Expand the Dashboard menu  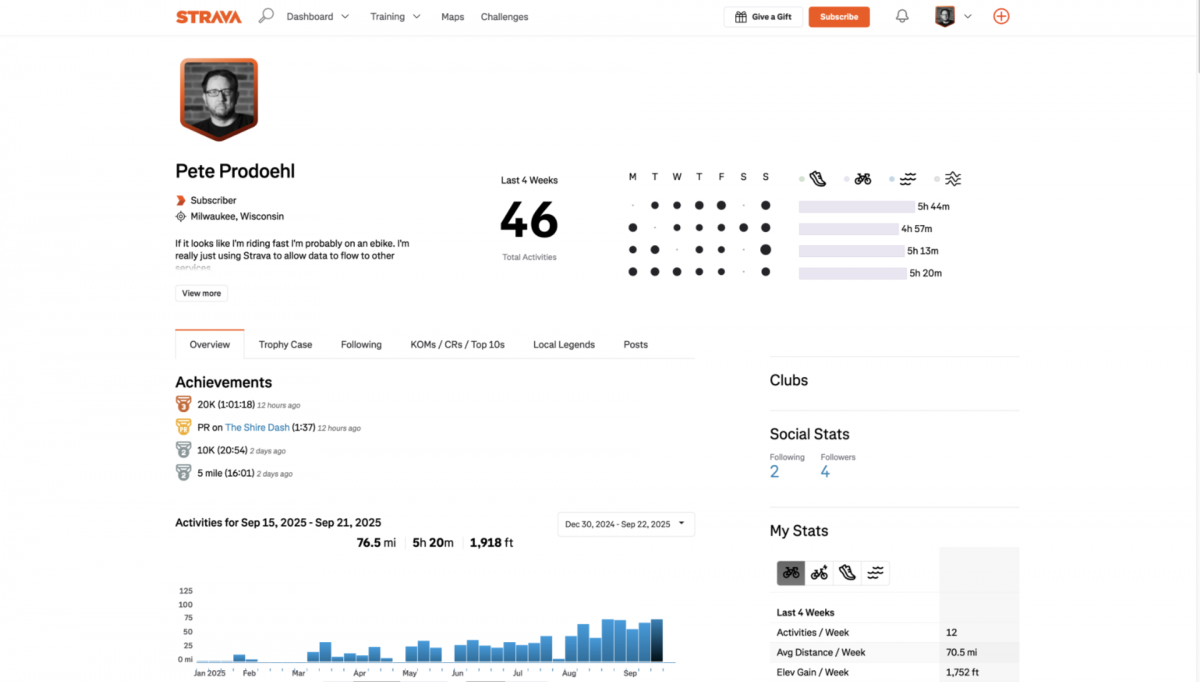[x=318, y=17]
